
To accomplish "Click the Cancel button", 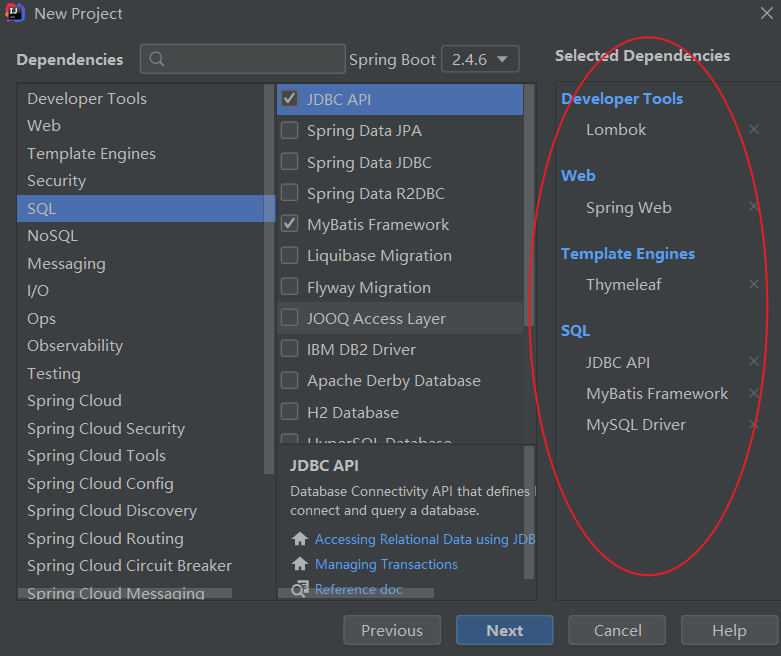I will 617,630.
